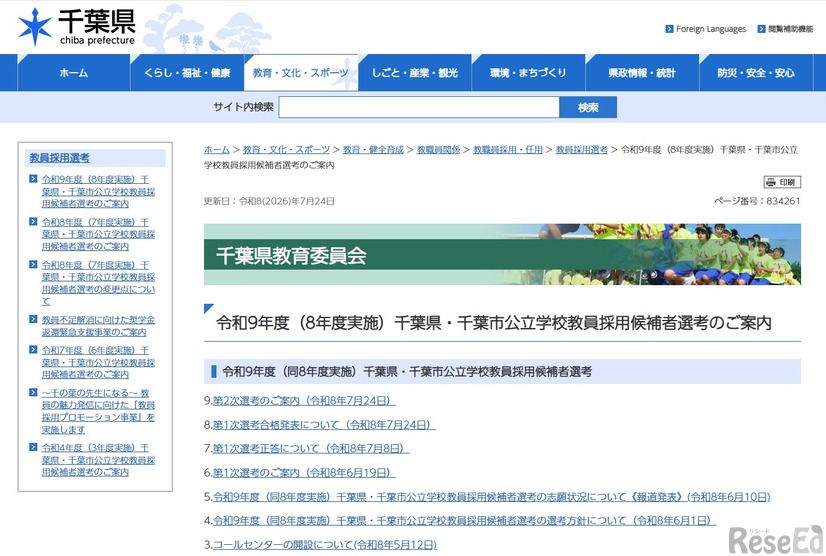The width and height of the screenshot is (826, 556).
Task: Click arrow icon beside 閲覧補助機能
Action: pyautogui.click(x=761, y=29)
